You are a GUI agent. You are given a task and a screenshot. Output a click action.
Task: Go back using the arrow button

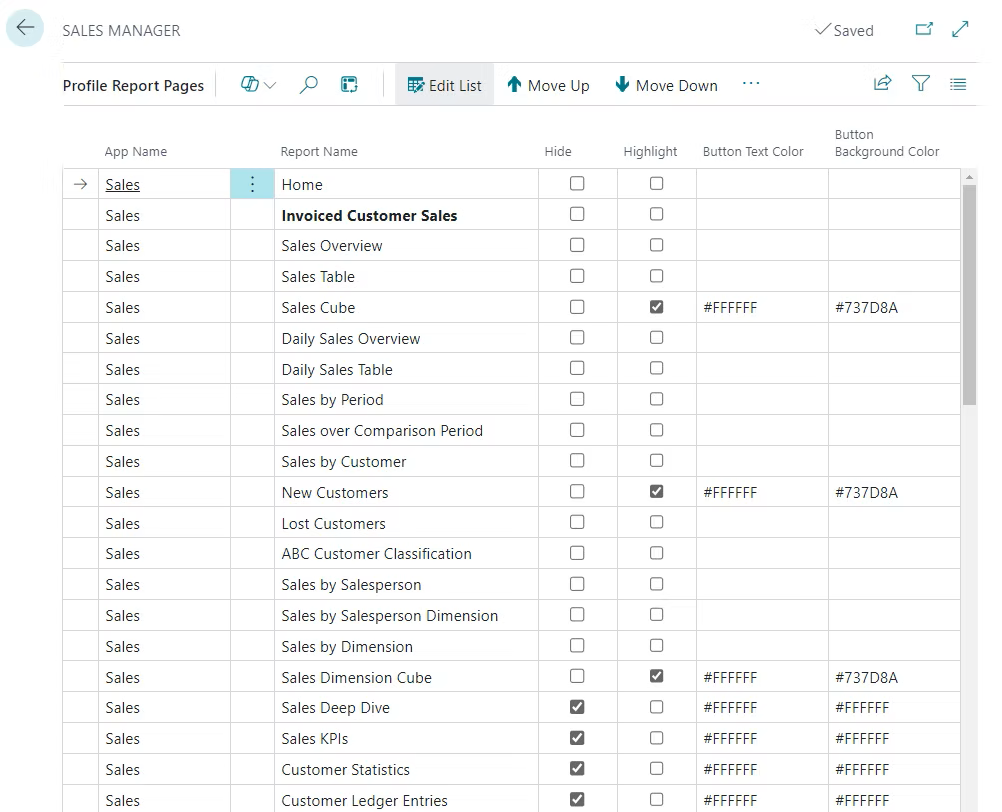(25, 28)
